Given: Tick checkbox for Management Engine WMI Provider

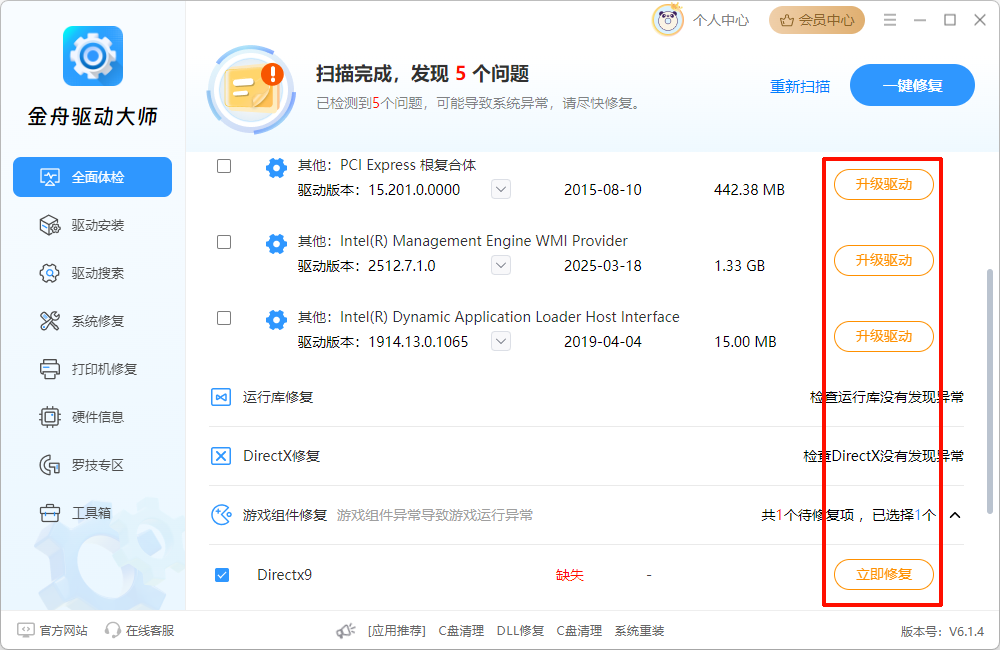Looking at the screenshot, I should (224, 242).
